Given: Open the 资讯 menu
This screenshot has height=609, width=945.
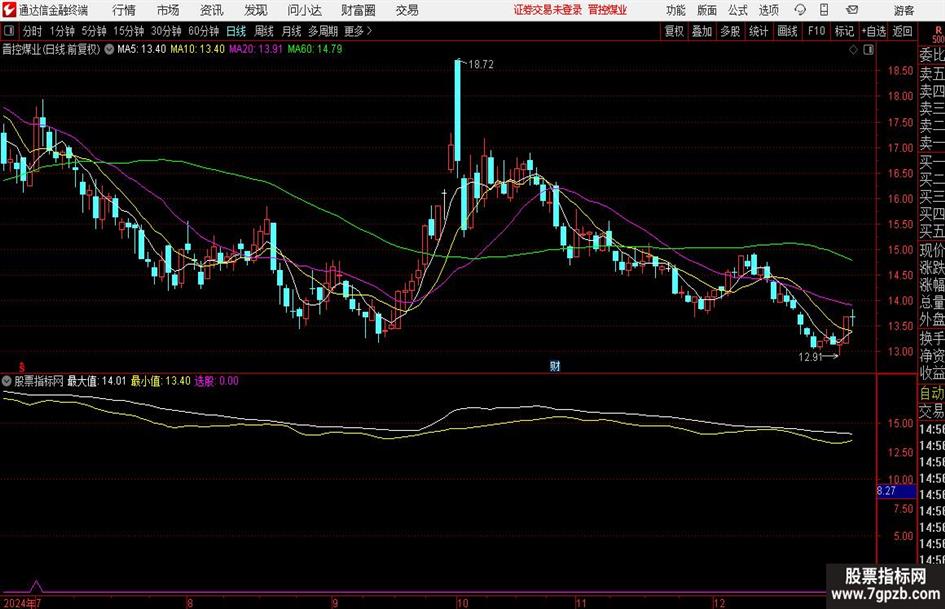Looking at the screenshot, I should point(212,10).
